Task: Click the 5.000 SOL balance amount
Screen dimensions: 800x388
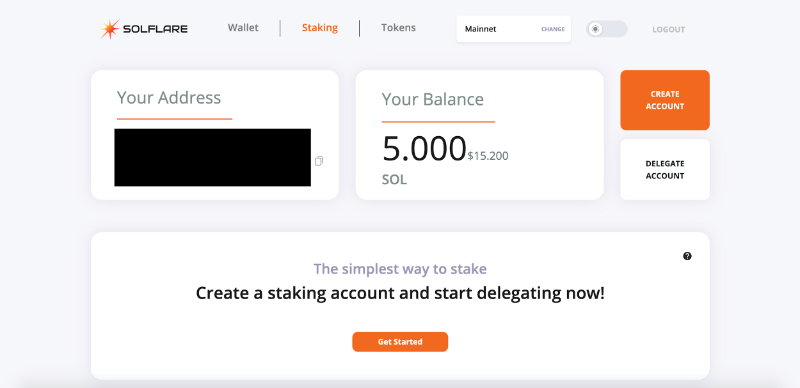Action: tap(424, 149)
